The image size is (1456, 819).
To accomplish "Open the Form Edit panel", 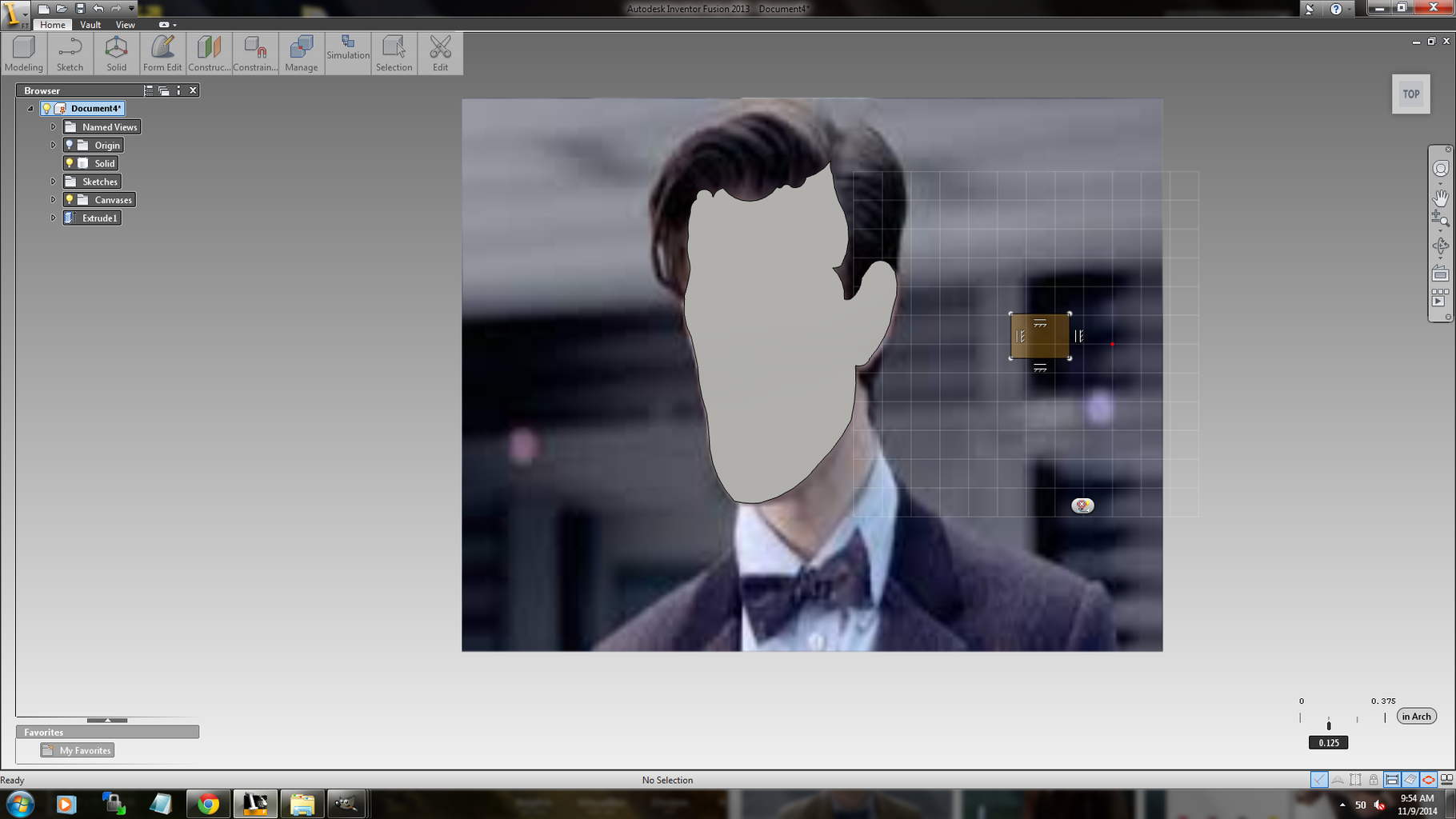I will (x=162, y=54).
